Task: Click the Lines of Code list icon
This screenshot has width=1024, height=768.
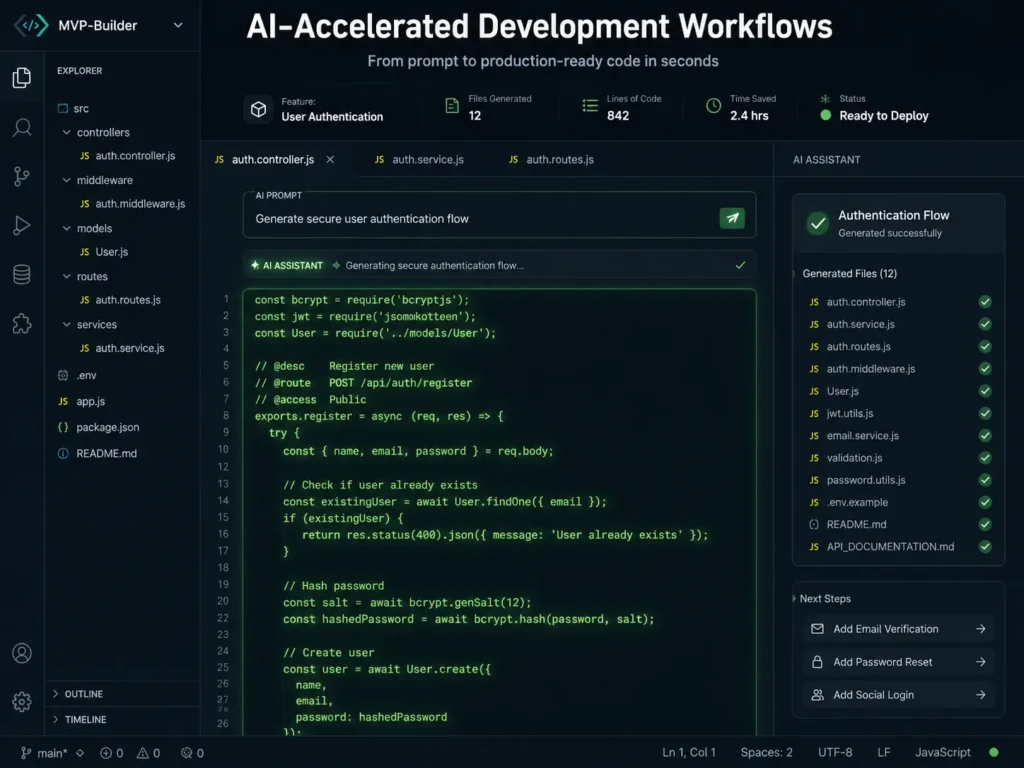Action: [x=590, y=106]
